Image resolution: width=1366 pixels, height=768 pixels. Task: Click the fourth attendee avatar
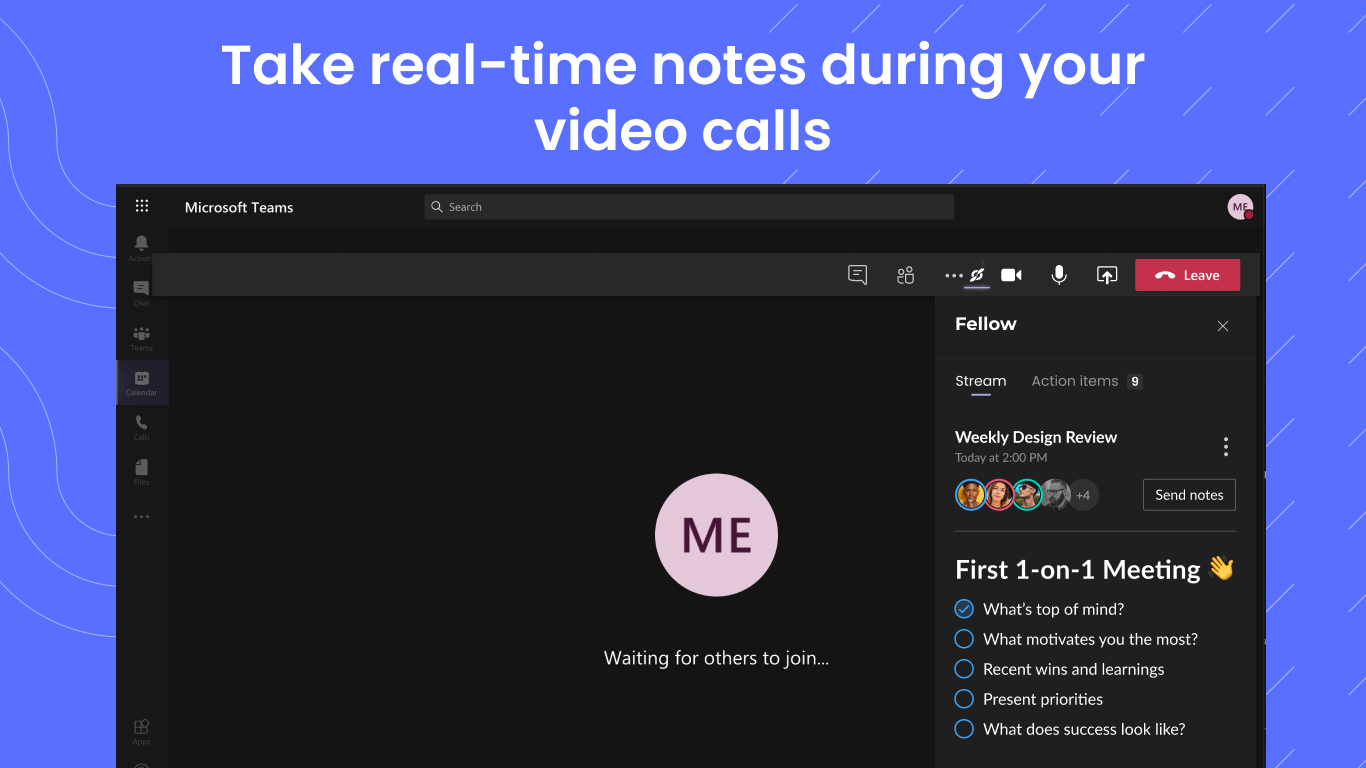[1054, 495]
